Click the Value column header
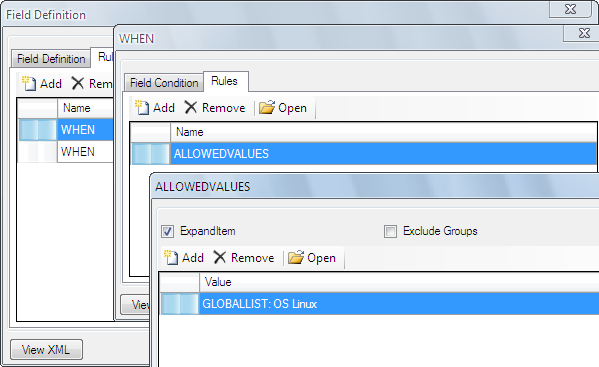 399,282
